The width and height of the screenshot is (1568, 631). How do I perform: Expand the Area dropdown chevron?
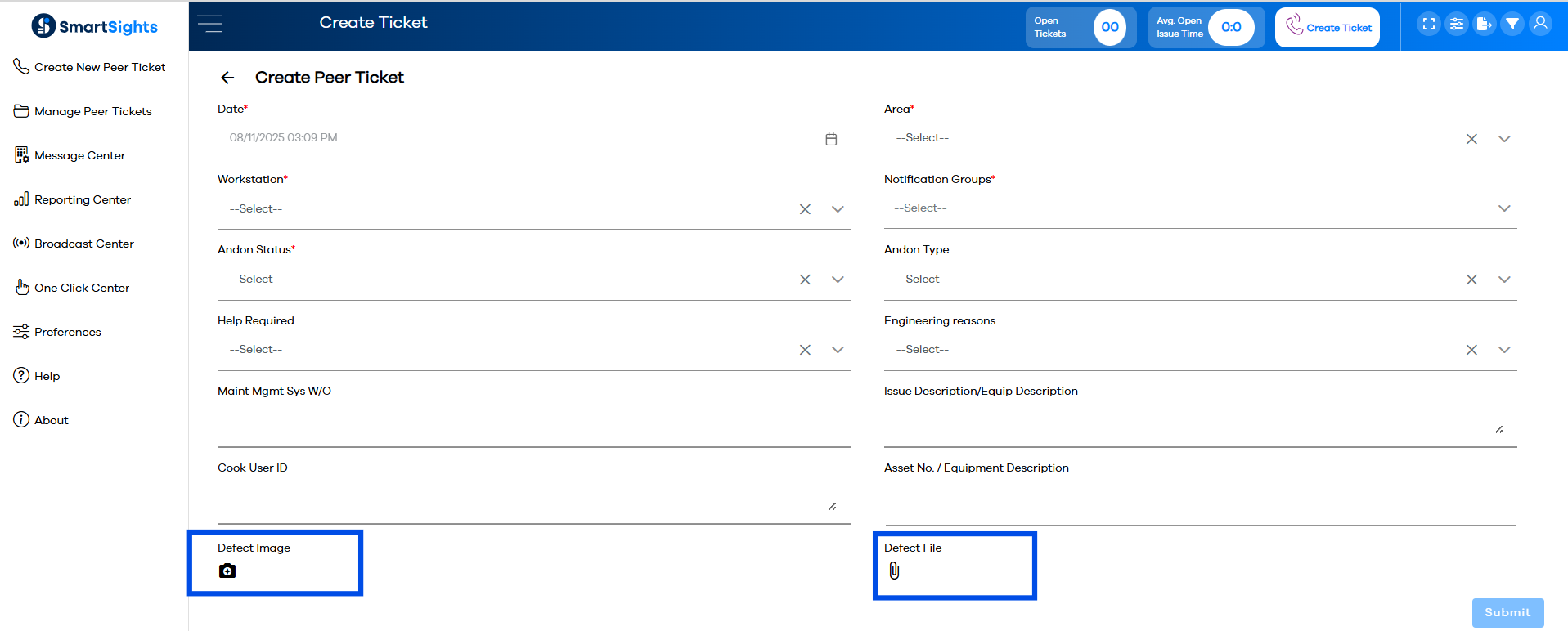pos(1504,139)
